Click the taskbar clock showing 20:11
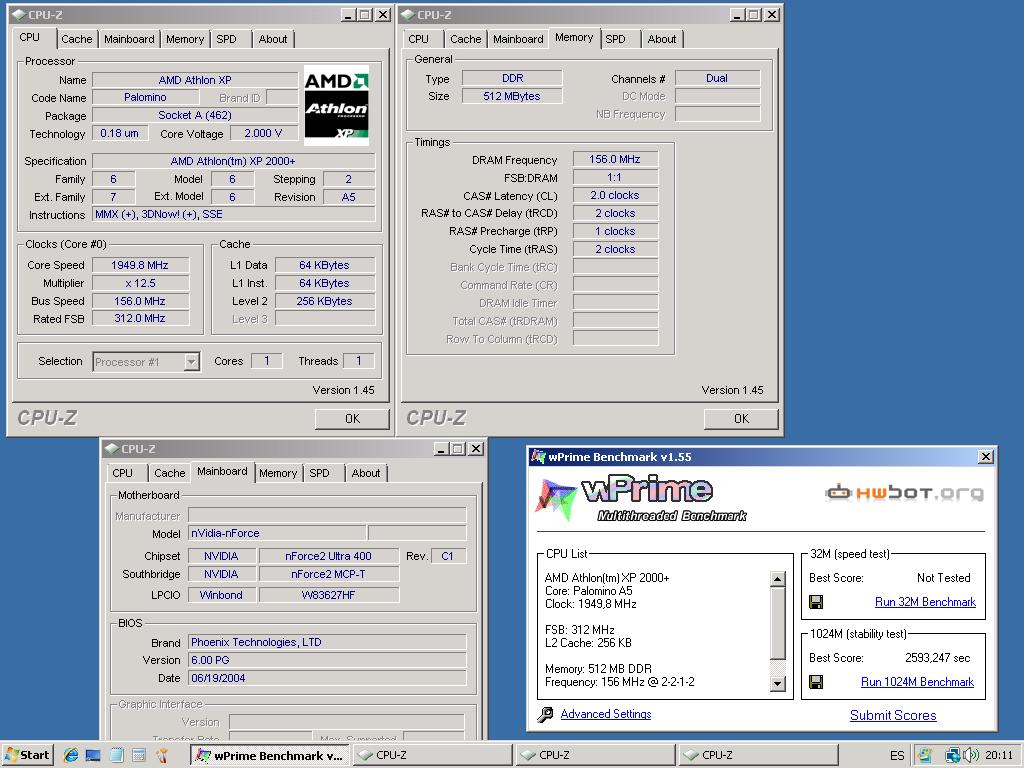The height and width of the screenshot is (768, 1024). 999,755
